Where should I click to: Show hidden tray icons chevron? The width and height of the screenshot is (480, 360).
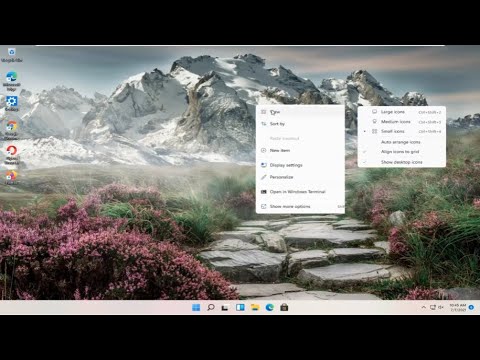pyautogui.click(x=424, y=307)
